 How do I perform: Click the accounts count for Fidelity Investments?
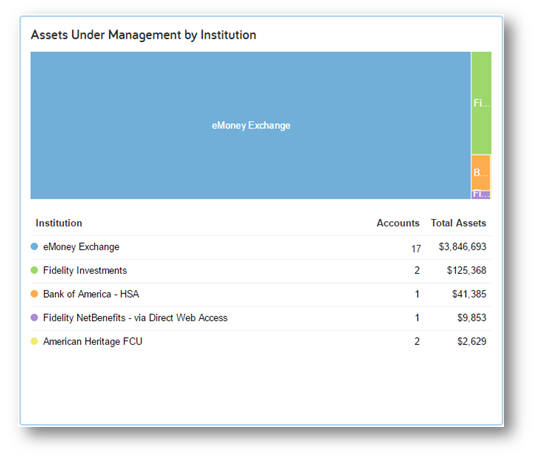417,270
